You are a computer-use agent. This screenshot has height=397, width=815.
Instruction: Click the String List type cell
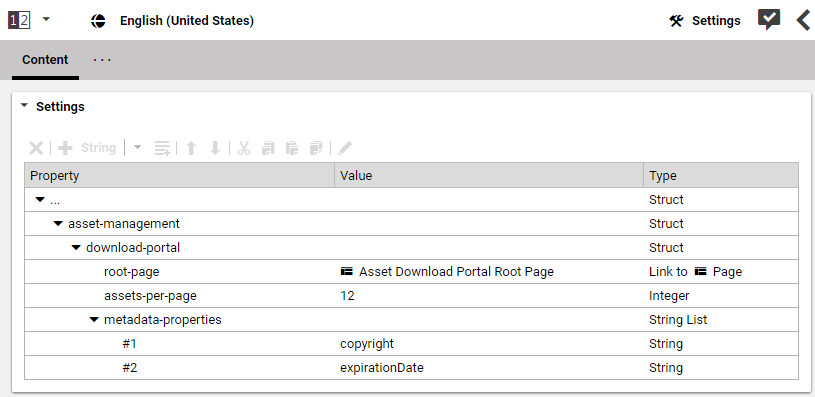point(721,320)
